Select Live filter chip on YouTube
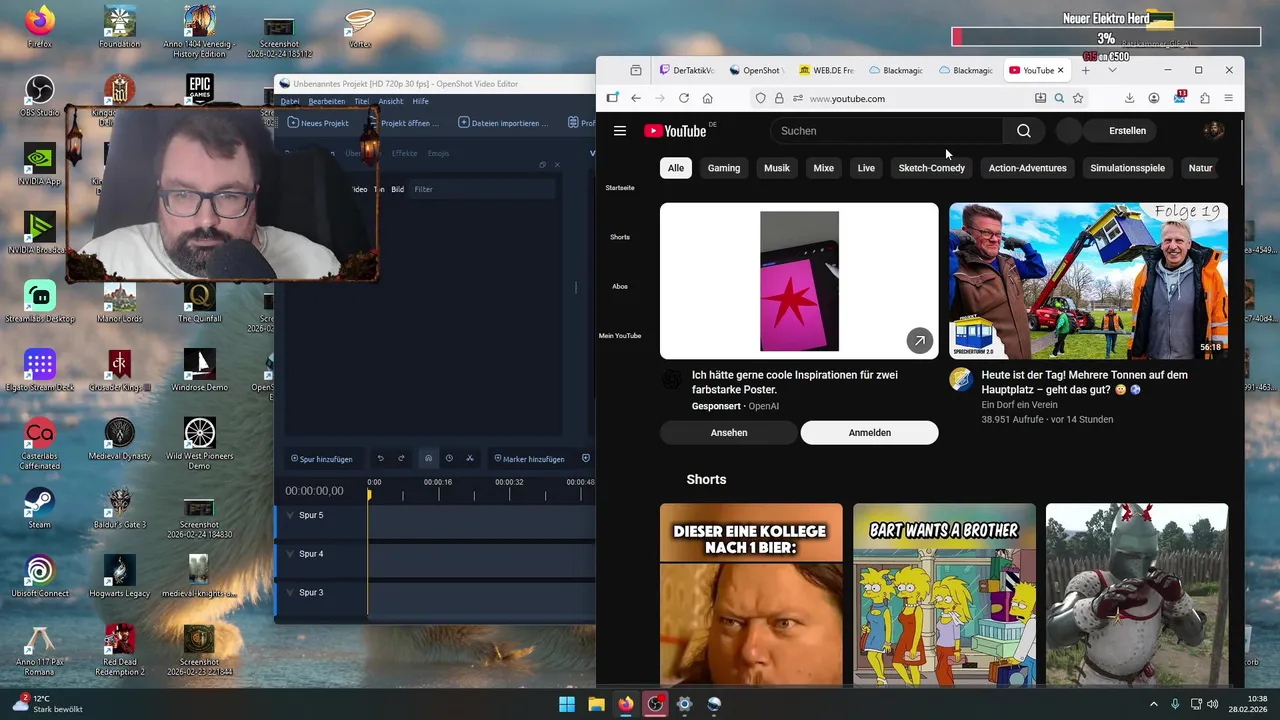1280x720 pixels. (x=866, y=168)
